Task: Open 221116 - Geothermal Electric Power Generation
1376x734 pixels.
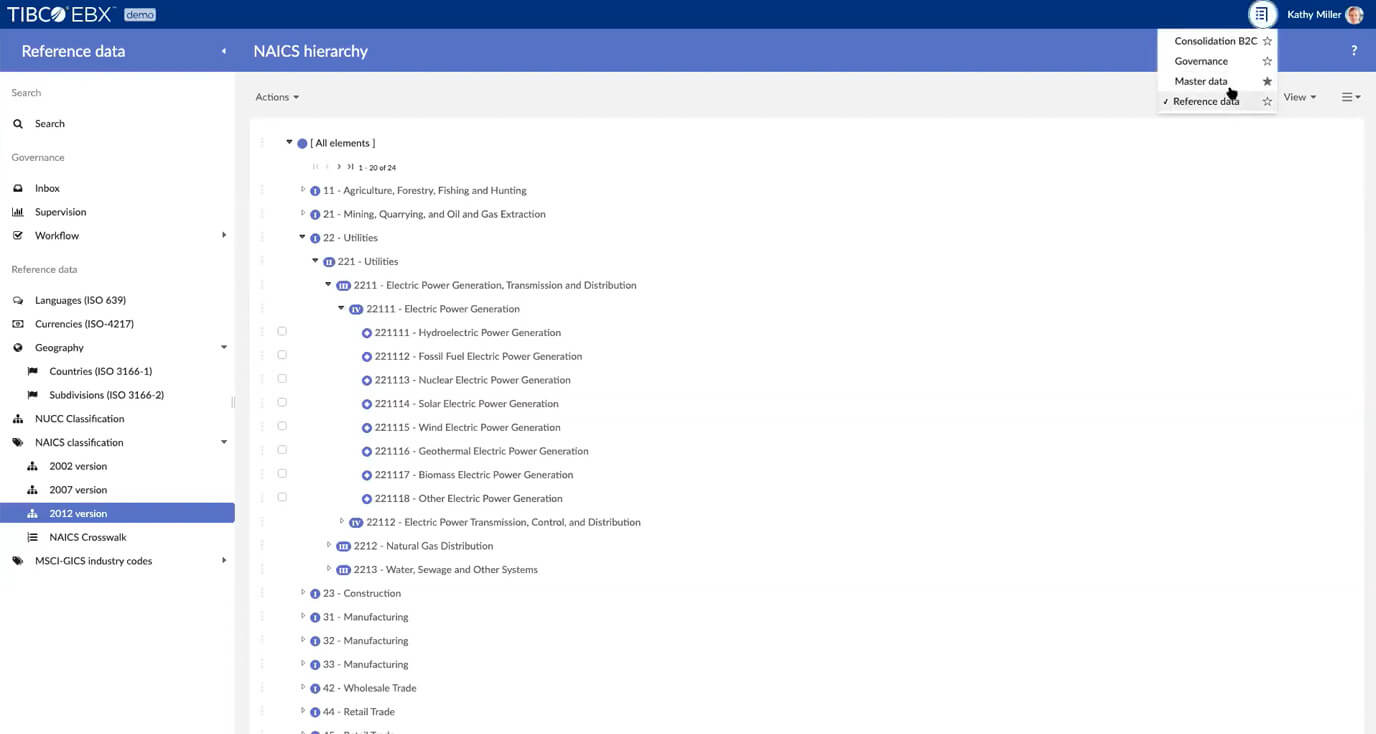Action: click(481, 451)
